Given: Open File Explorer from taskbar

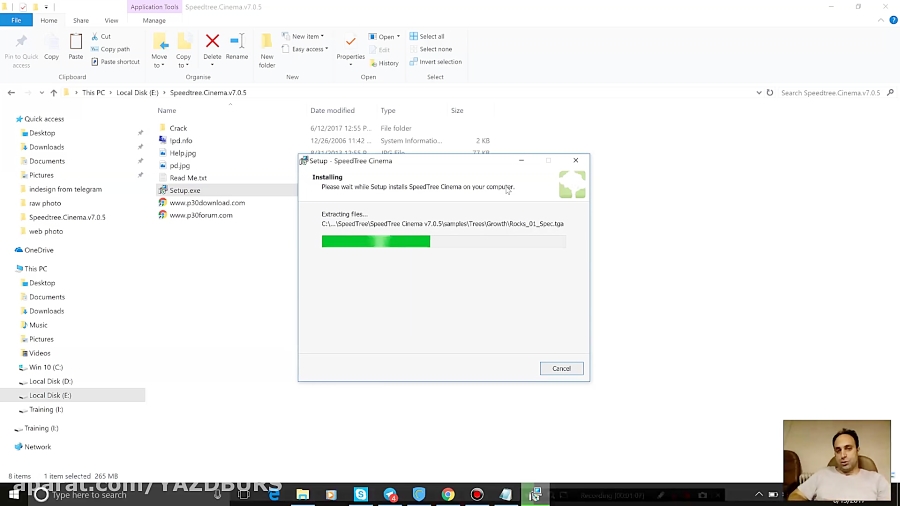Looking at the screenshot, I should pyautogui.click(x=302, y=495).
